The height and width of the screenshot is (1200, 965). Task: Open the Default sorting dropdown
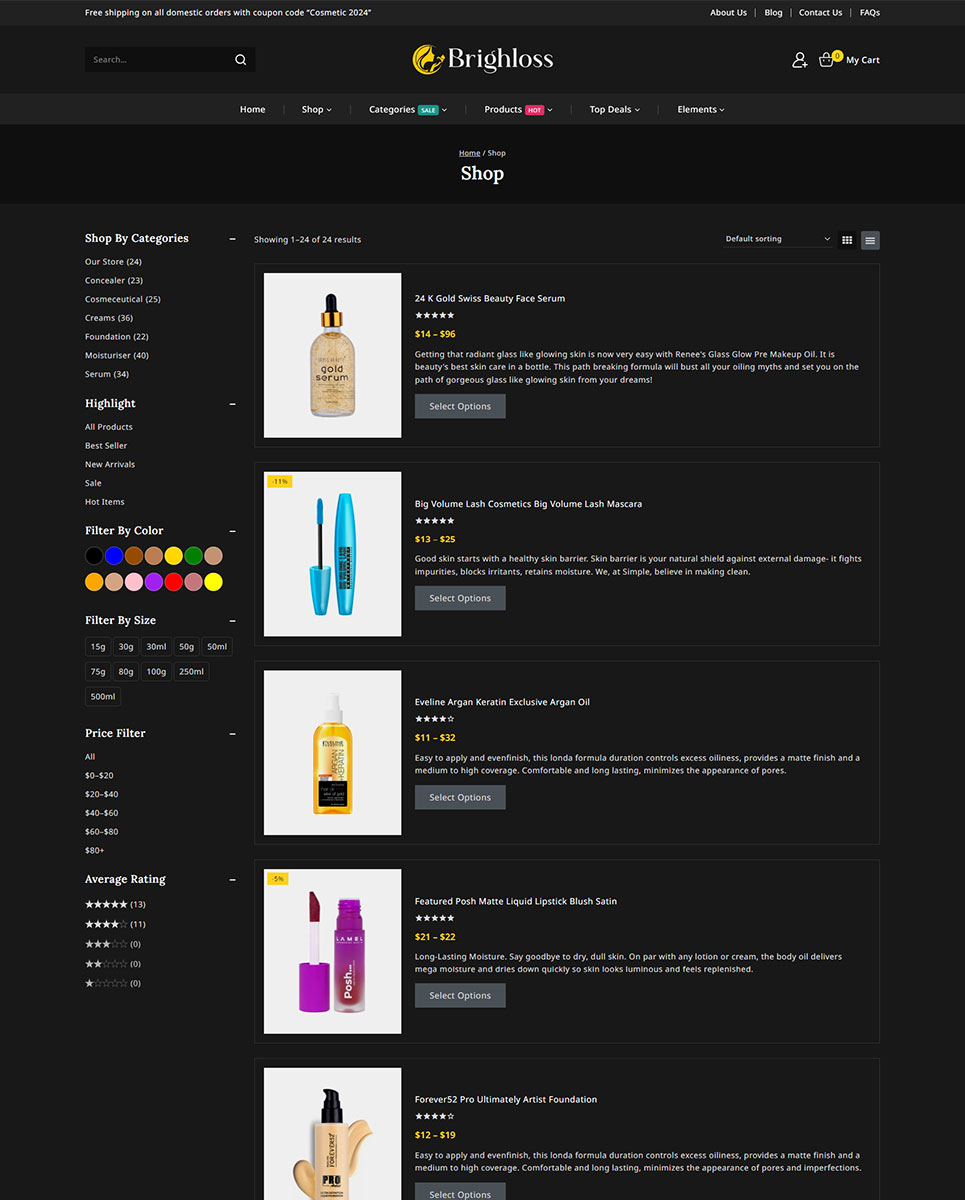coord(778,239)
